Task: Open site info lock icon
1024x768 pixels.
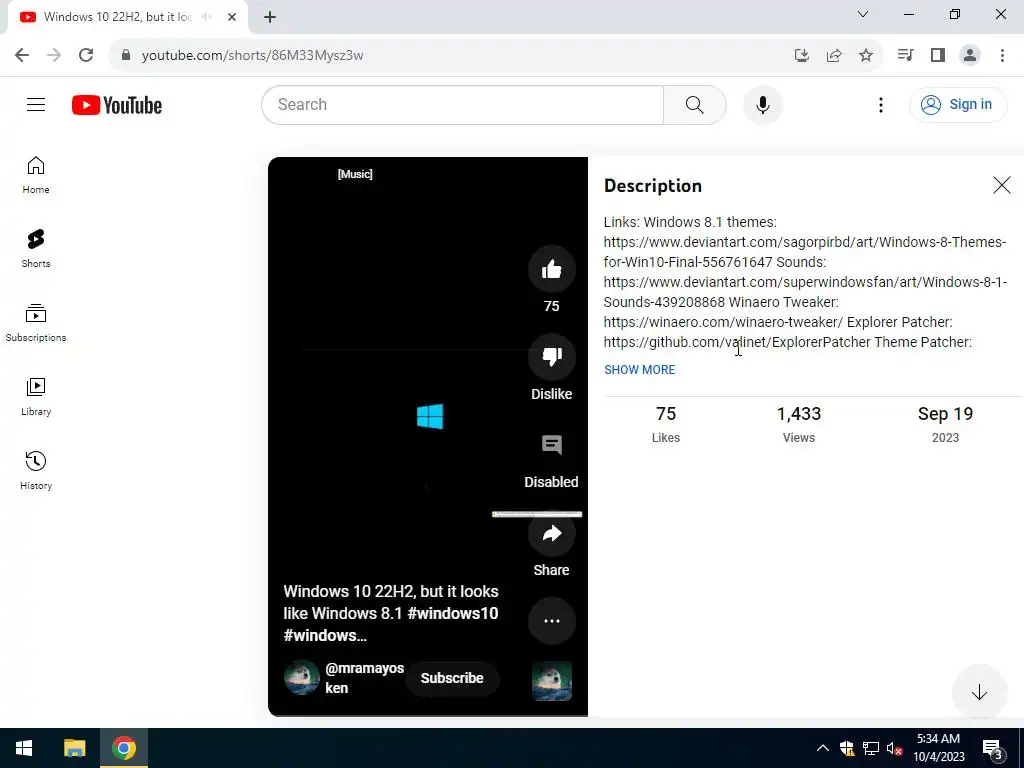Action: [x=126, y=55]
